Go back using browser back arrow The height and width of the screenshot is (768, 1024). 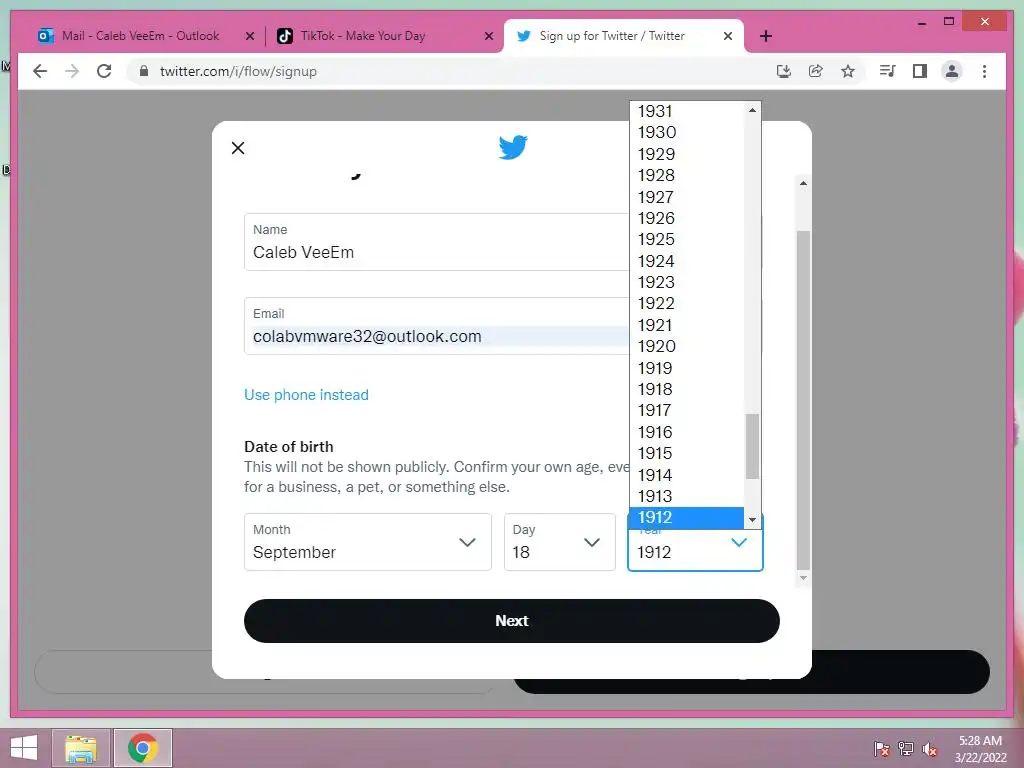40,71
